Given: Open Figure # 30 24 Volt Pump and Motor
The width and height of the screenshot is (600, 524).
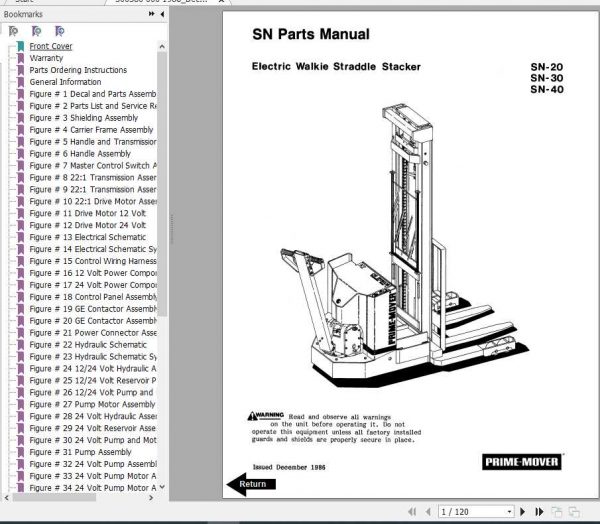Looking at the screenshot, I should pyautogui.click(x=93, y=440).
